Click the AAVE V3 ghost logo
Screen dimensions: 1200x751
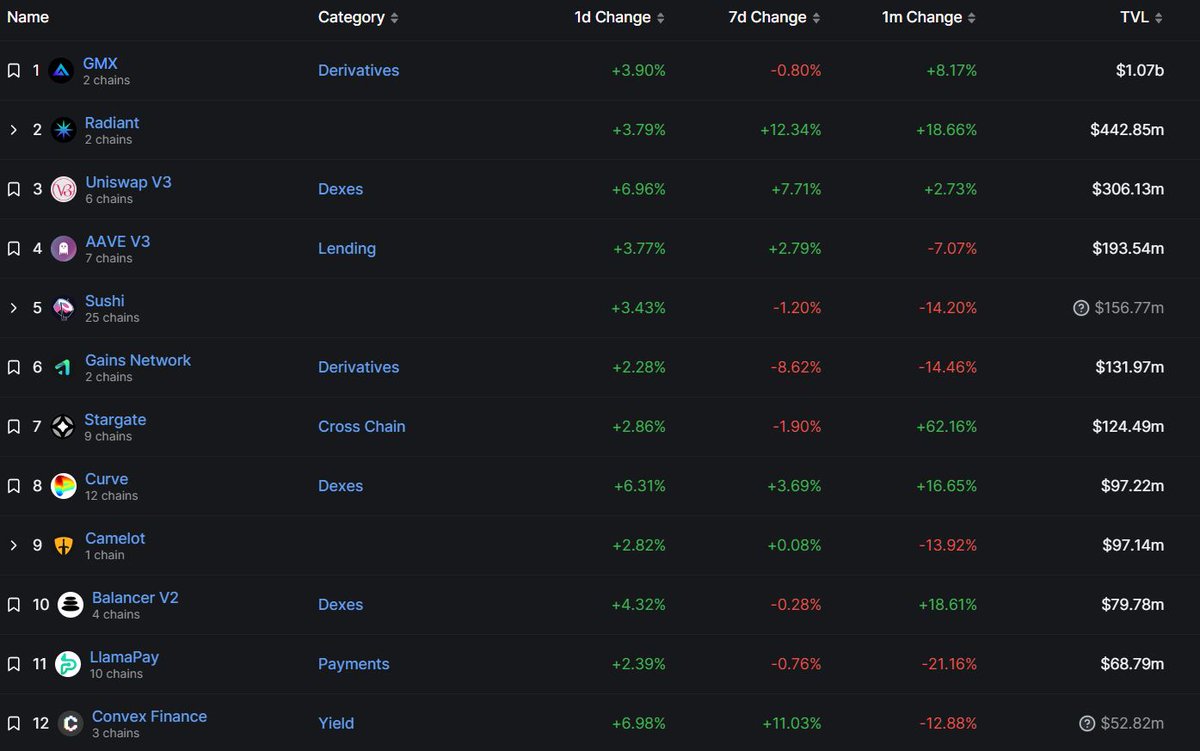pos(63,248)
